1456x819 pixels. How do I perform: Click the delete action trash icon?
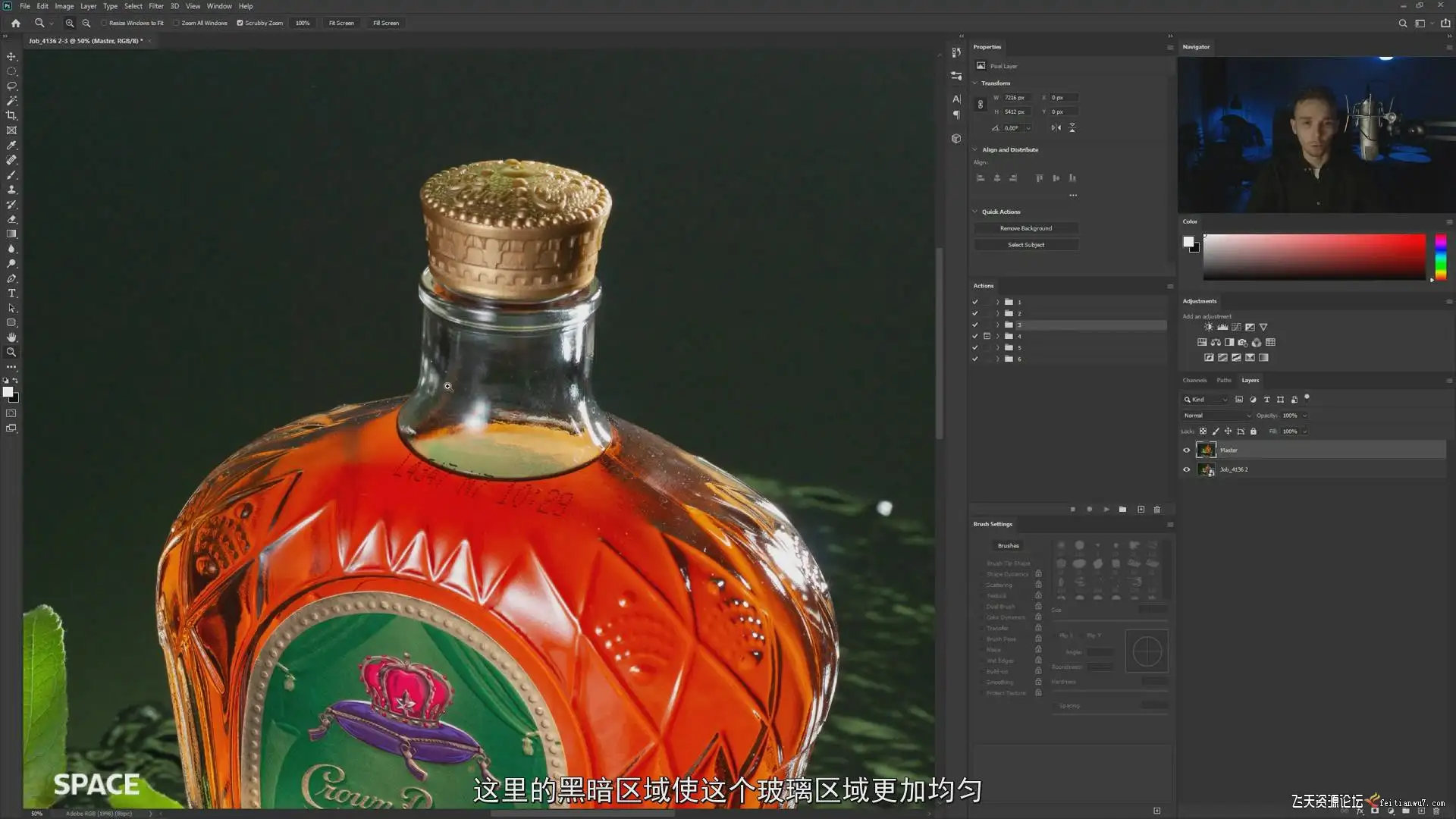coord(1156,510)
